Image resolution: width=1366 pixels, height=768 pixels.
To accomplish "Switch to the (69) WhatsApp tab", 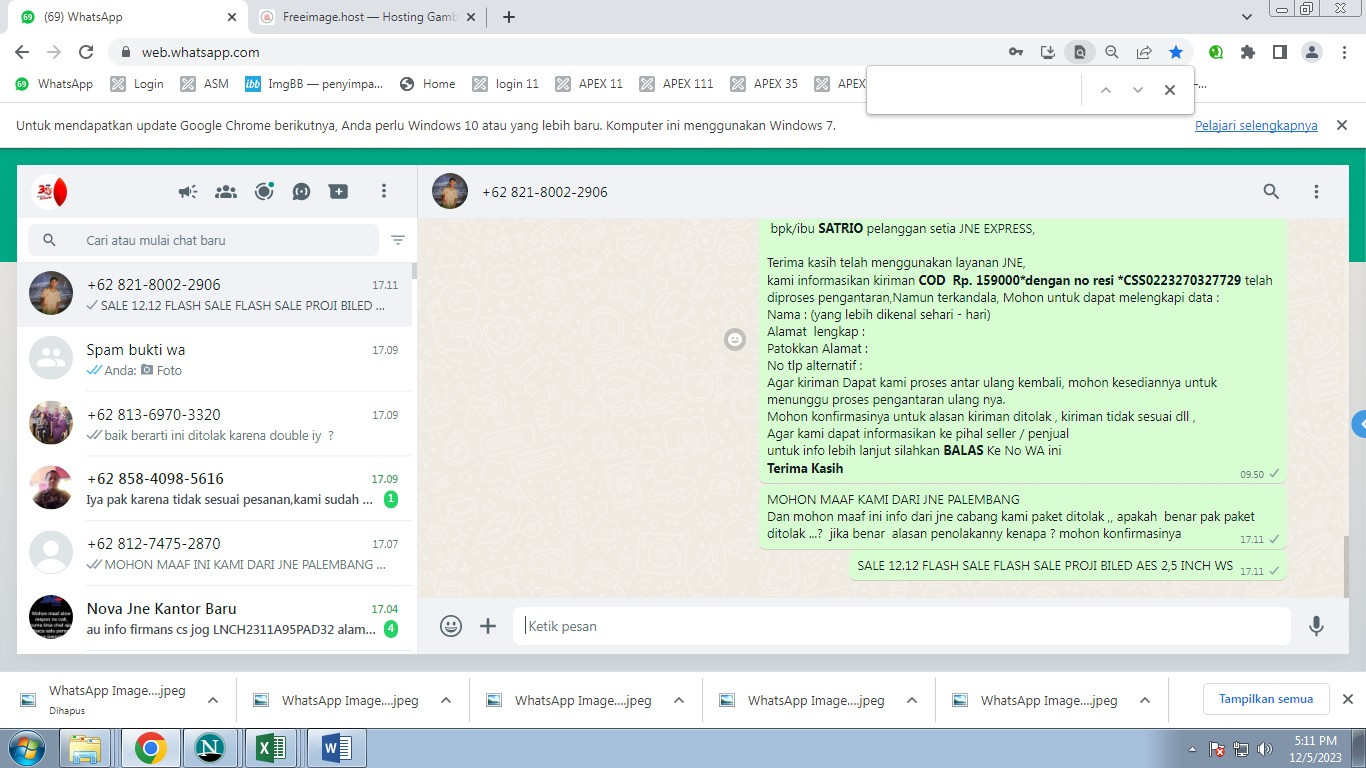I will coord(128,17).
